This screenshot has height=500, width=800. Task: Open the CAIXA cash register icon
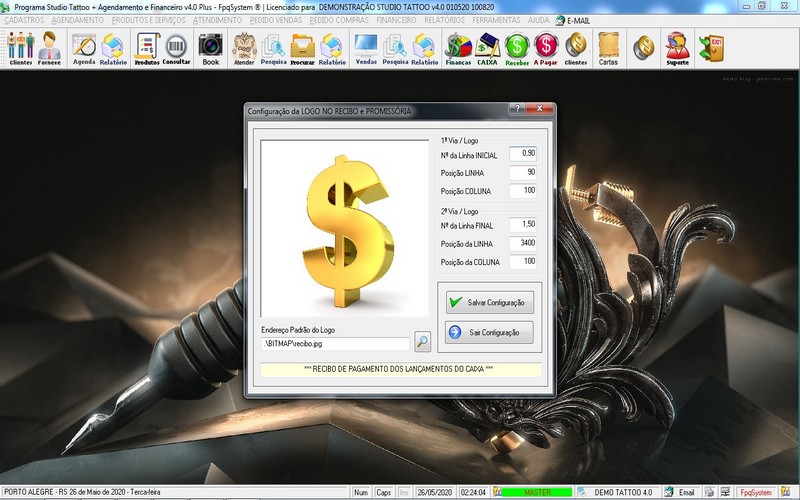[487, 48]
